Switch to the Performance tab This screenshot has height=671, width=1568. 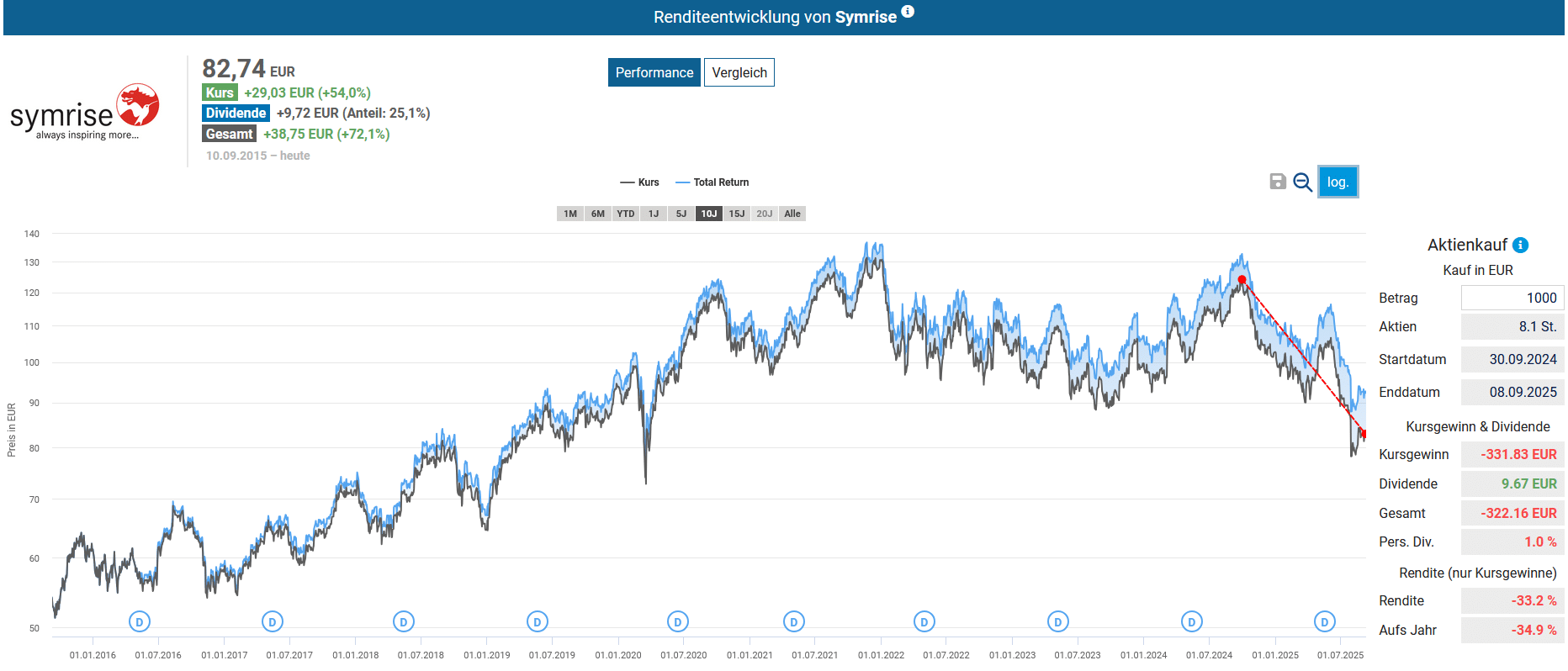tap(654, 72)
